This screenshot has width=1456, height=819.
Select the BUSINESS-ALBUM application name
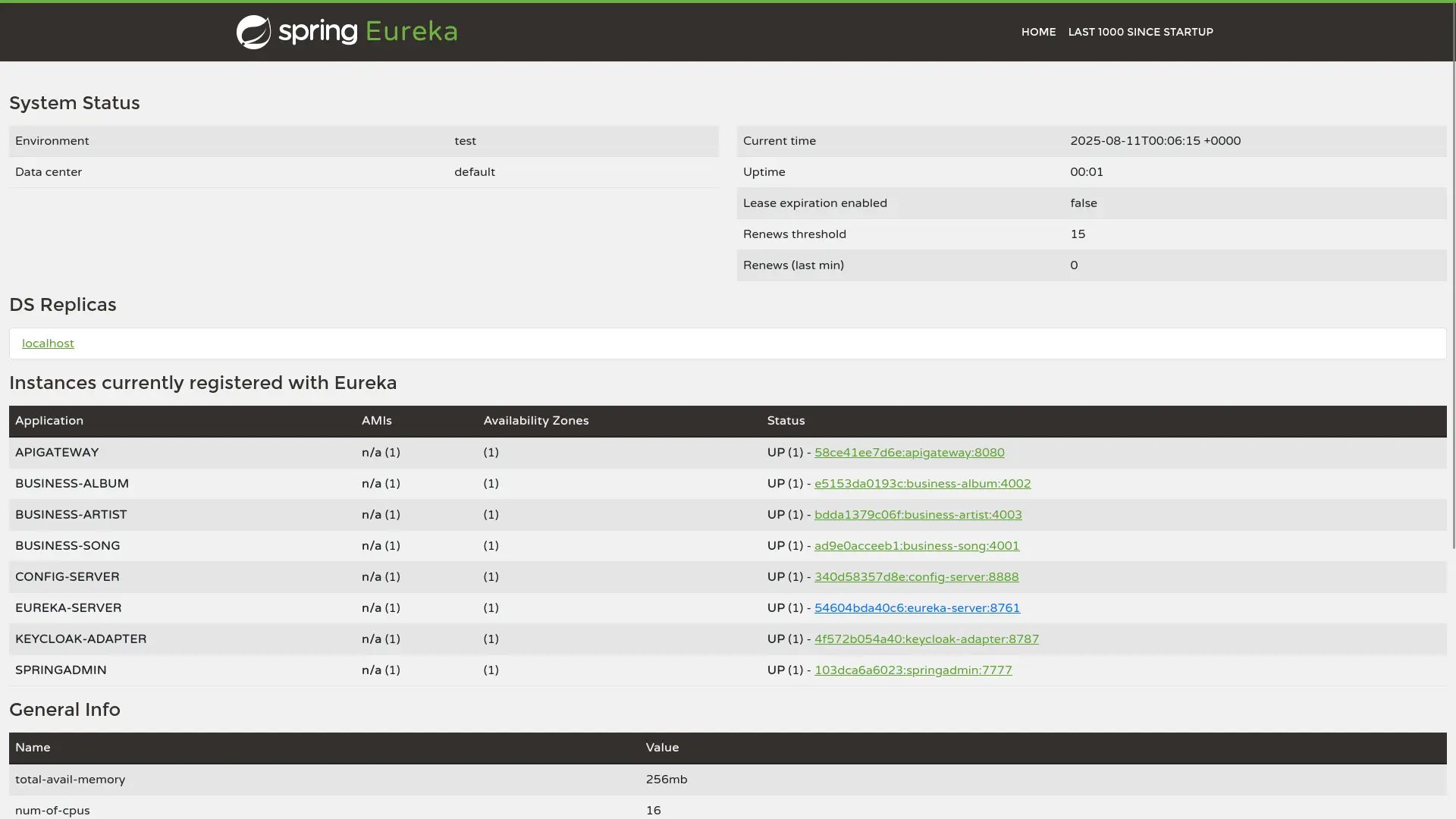click(x=72, y=484)
